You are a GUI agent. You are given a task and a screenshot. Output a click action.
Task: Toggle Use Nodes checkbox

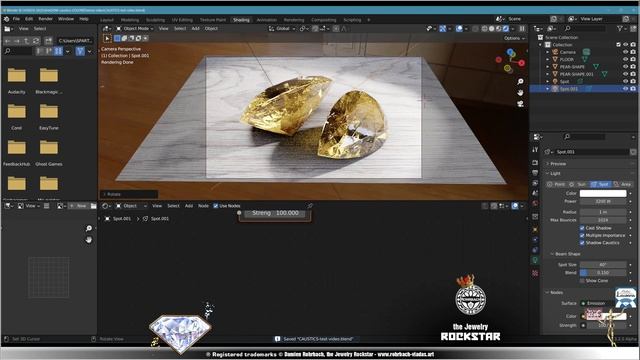pos(216,206)
